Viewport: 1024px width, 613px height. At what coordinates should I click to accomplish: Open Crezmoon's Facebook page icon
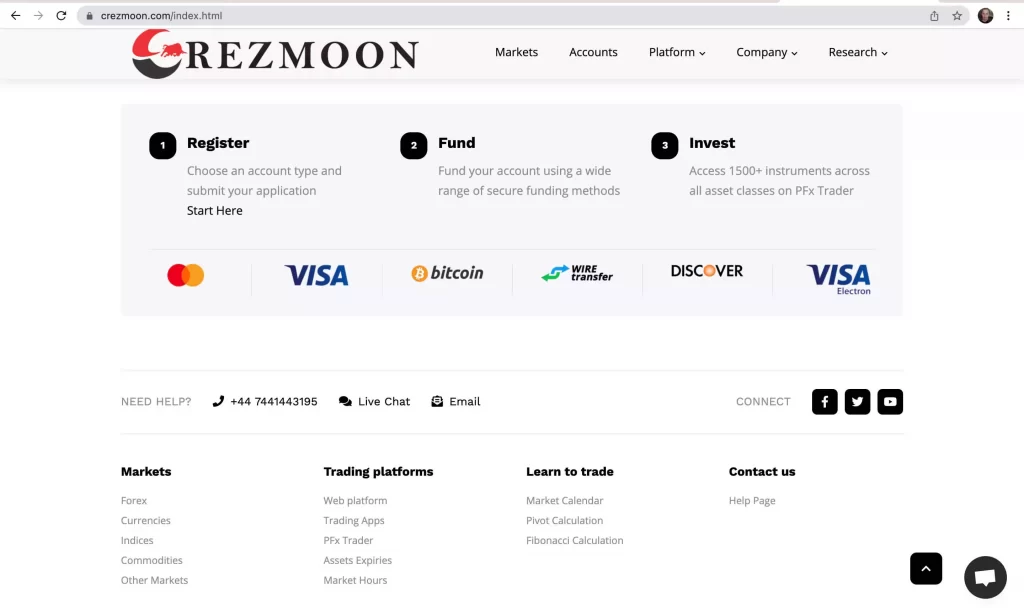pyautogui.click(x=824, y=401)
